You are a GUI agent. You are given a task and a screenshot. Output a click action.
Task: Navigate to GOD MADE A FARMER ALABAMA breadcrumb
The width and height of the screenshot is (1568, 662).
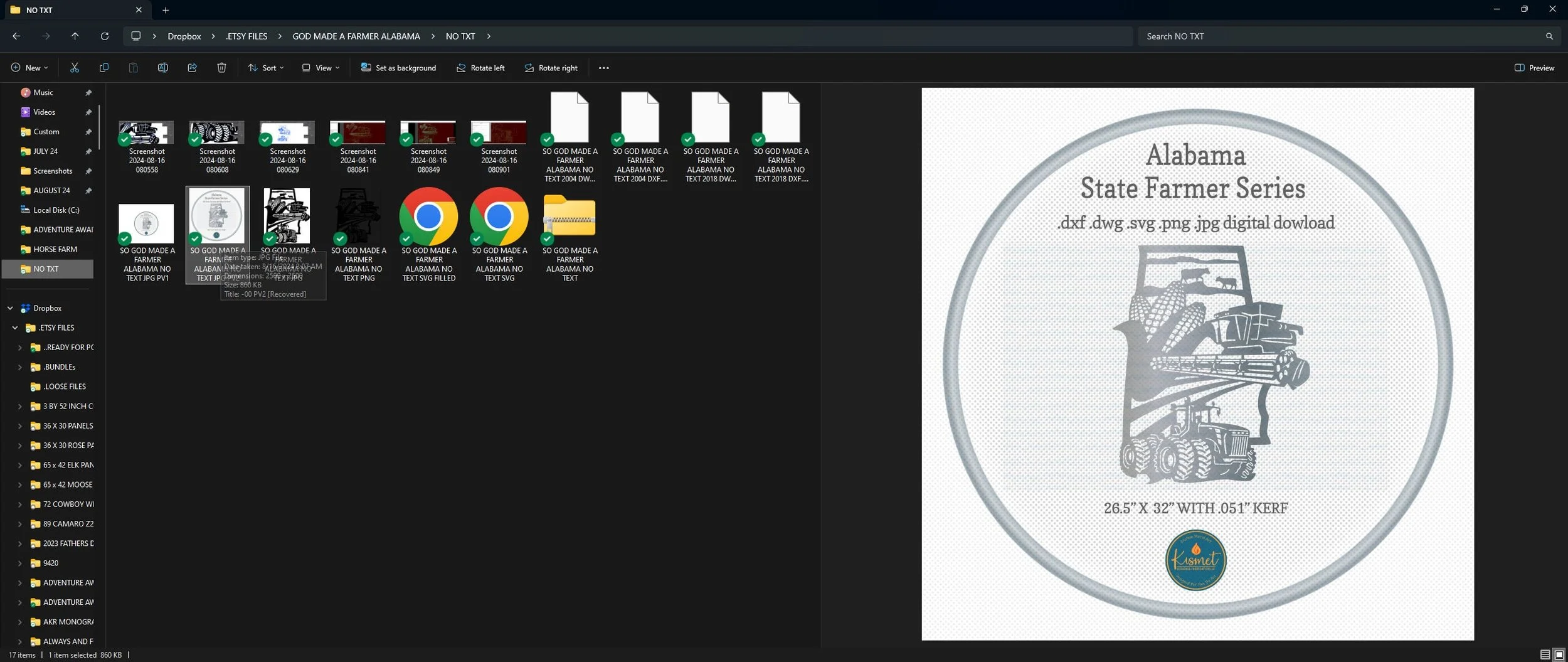click(x=356, y=36)
